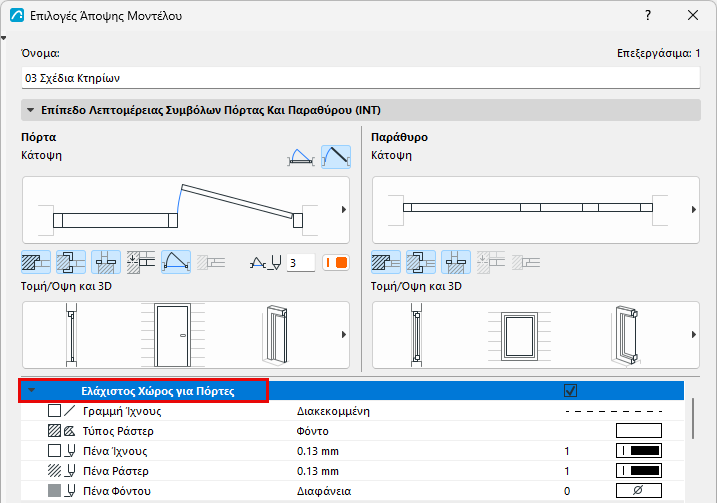Viewport: 717px width, 503px height.
Task: Toggle the first window wall hatch icon
Action: [386, 262]
